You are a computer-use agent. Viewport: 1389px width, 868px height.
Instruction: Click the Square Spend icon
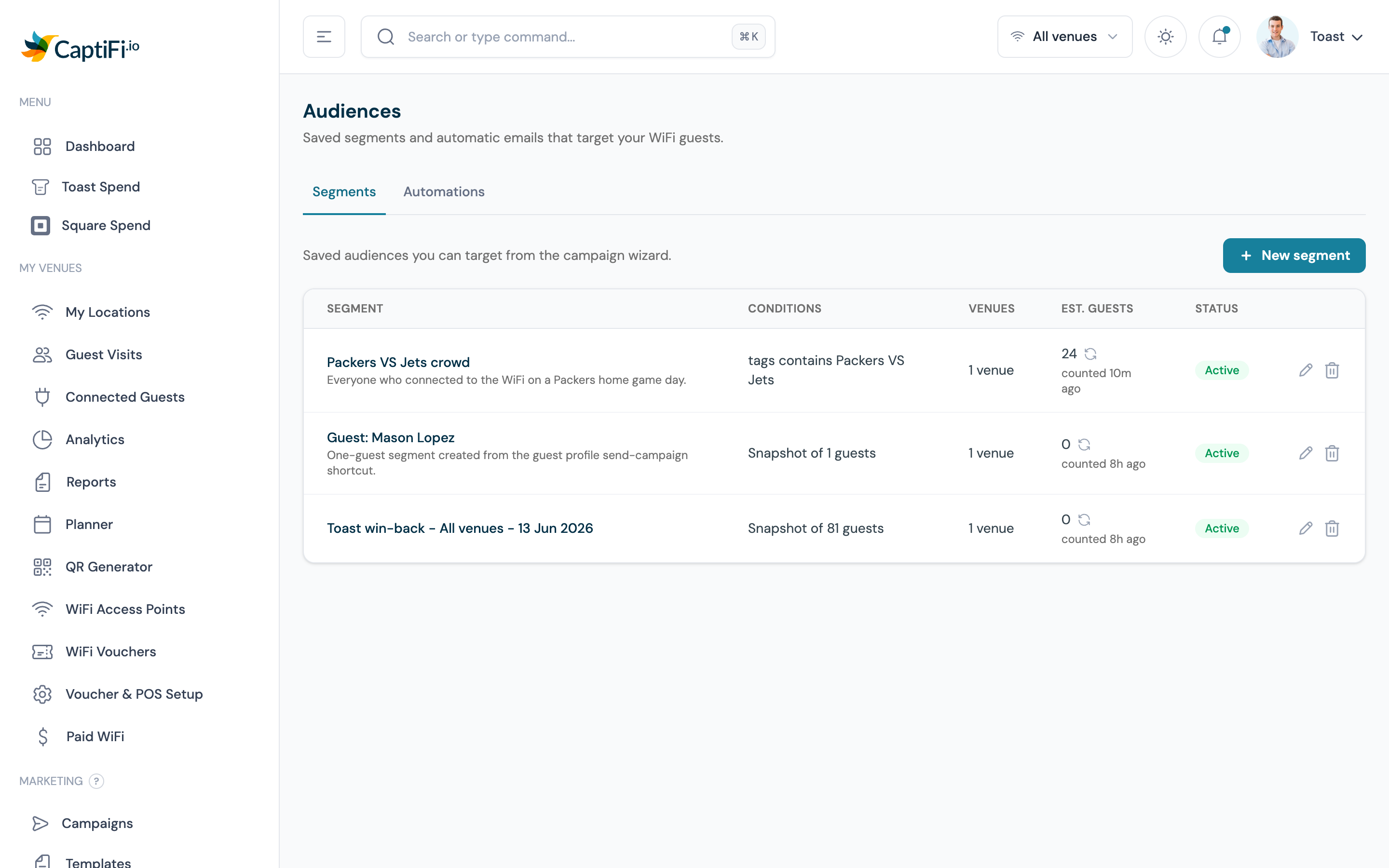(40, 226)
